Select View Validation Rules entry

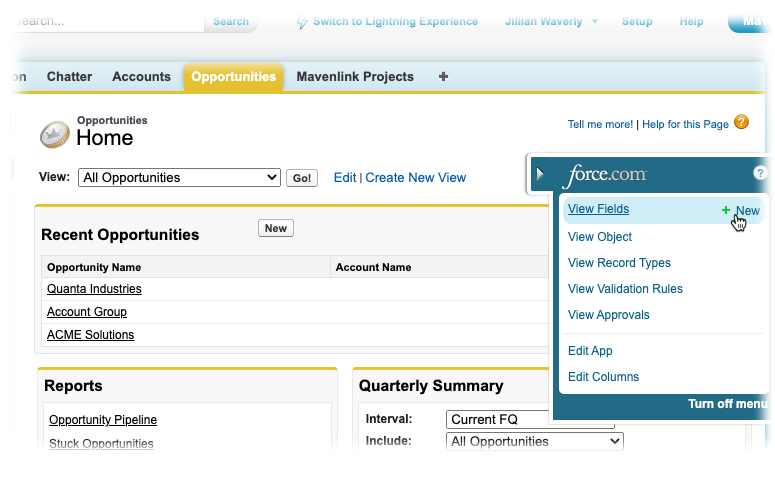[625, 289]
